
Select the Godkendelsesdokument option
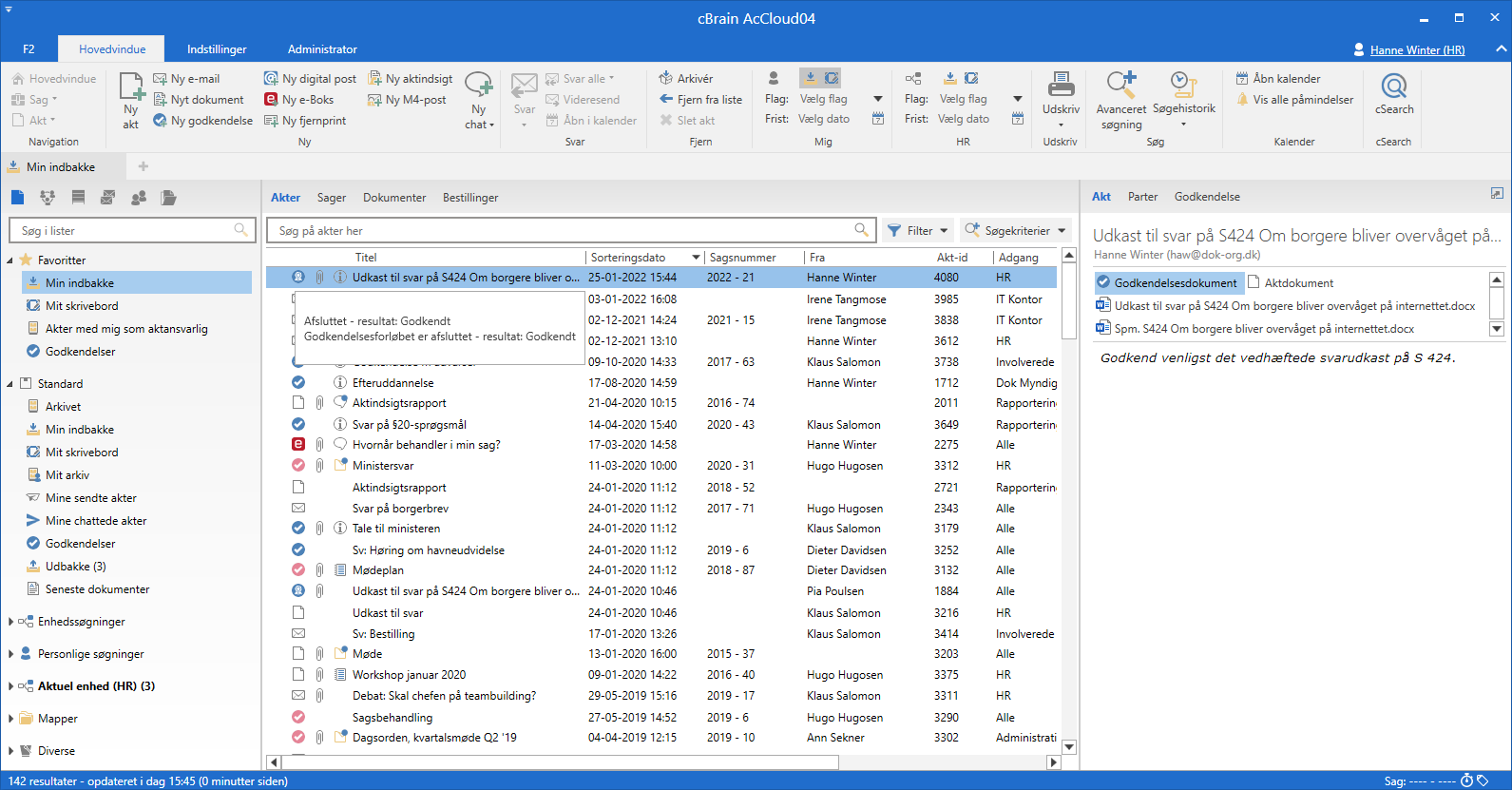click(x=1168, y=283)
